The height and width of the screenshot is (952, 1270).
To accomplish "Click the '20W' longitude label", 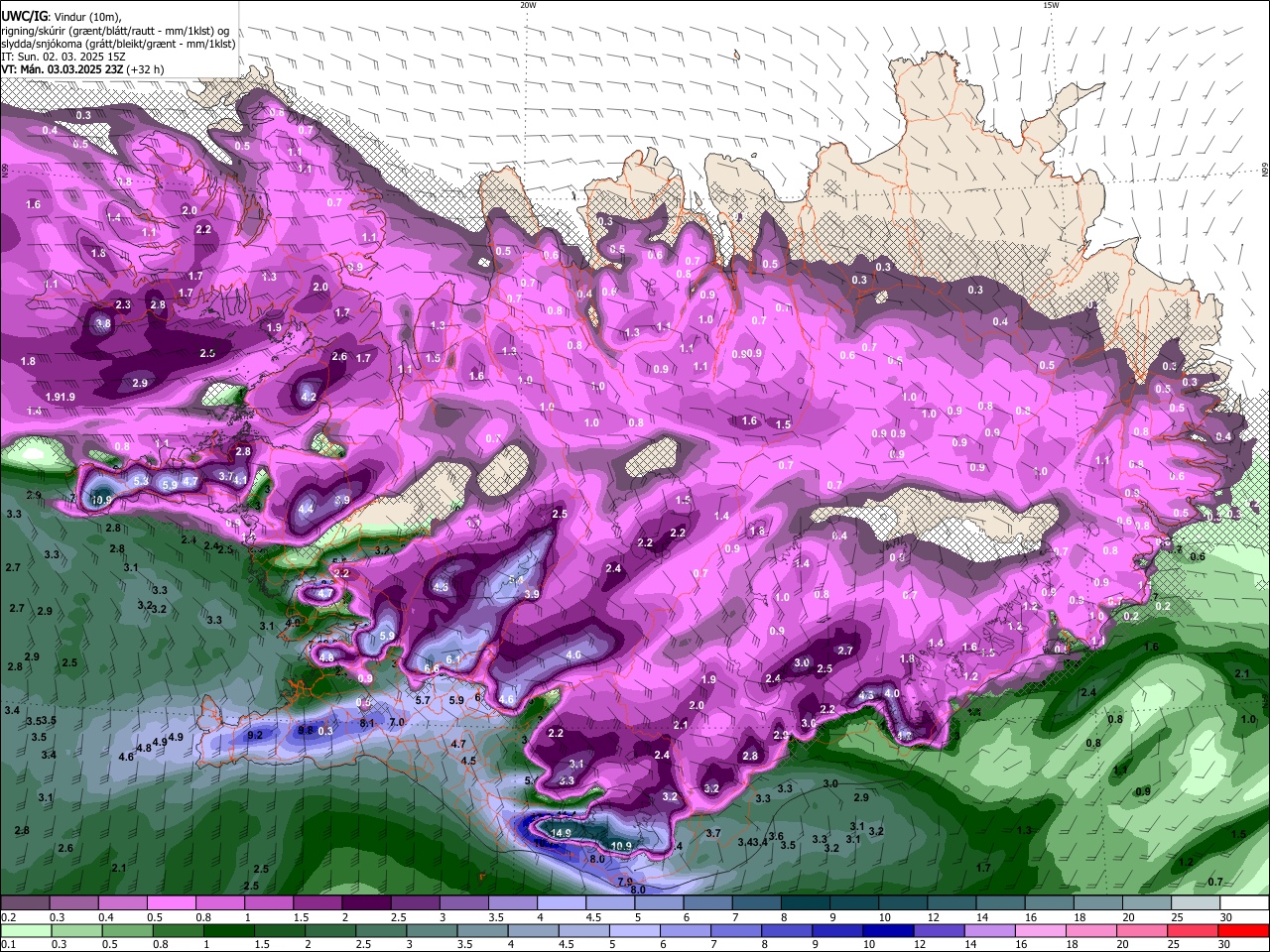I will [528, 5].
